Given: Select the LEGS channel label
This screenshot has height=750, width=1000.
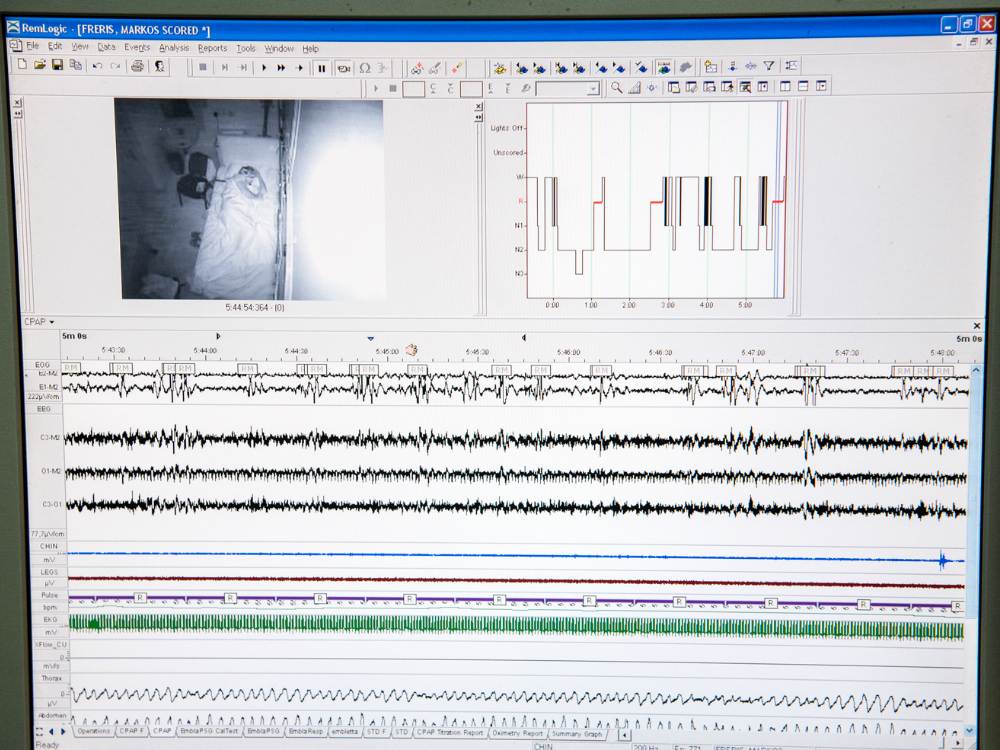Looking at the screenshot, I should tap(48, 572).
